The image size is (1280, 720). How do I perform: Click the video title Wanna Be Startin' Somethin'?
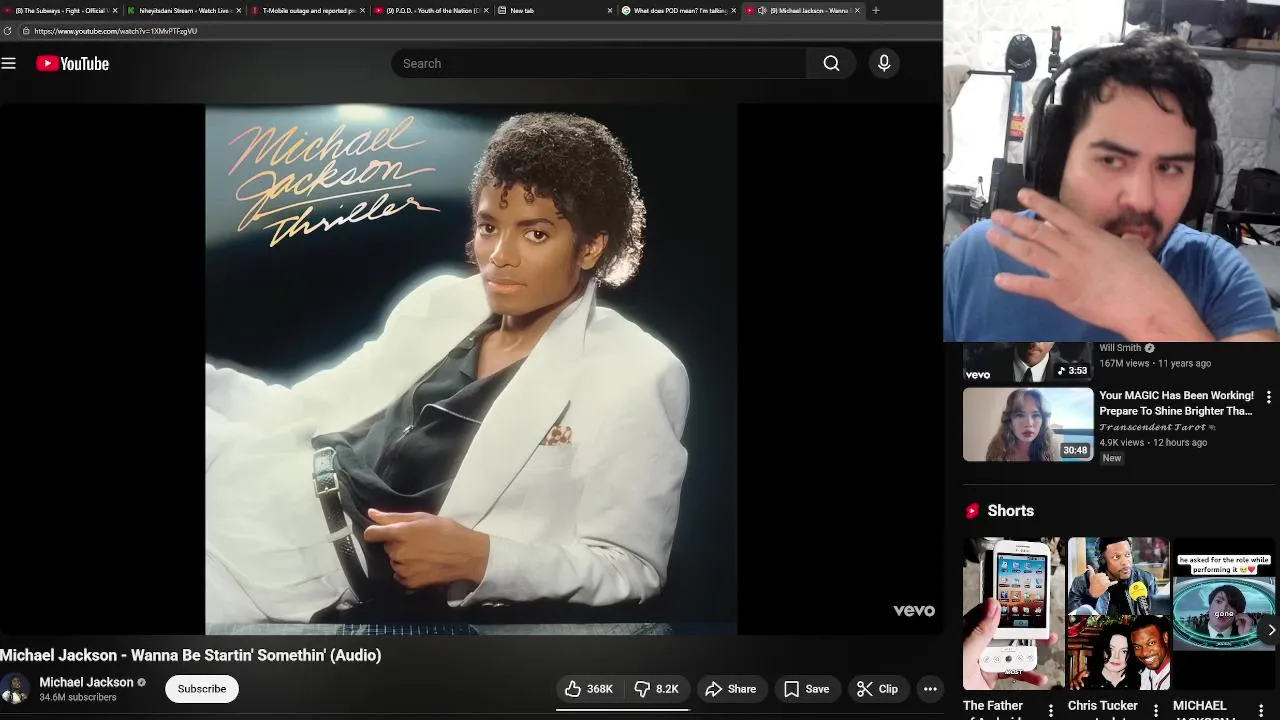click(x=190, y=656)
